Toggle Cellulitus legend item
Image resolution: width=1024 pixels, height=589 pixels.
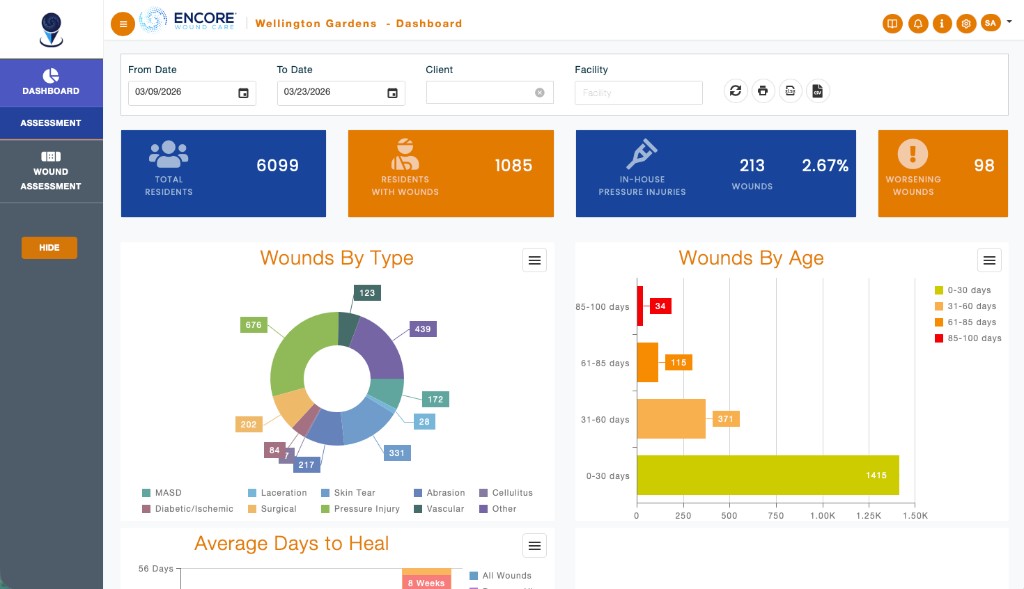506,493
